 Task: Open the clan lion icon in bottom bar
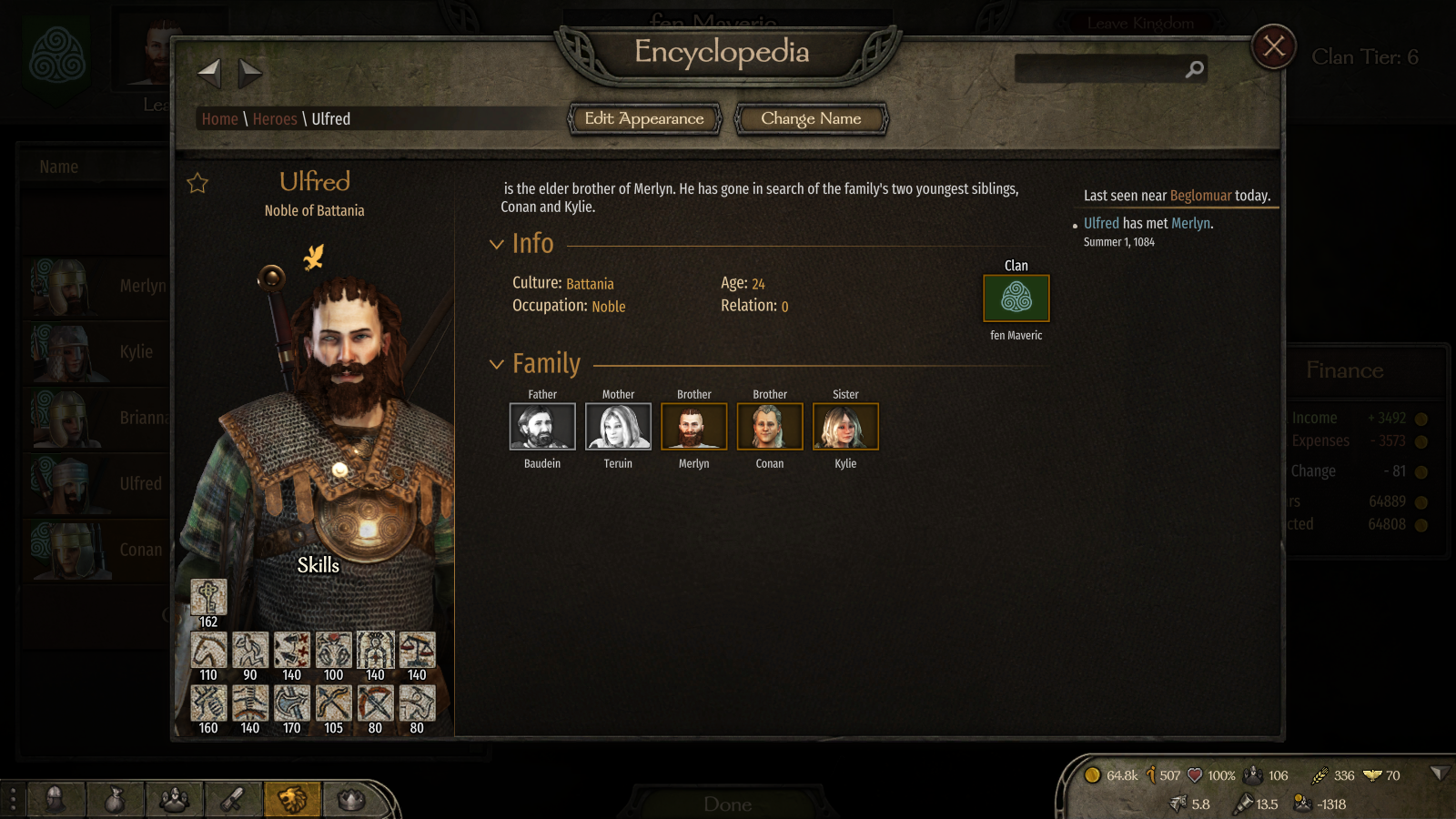point(292,800)
